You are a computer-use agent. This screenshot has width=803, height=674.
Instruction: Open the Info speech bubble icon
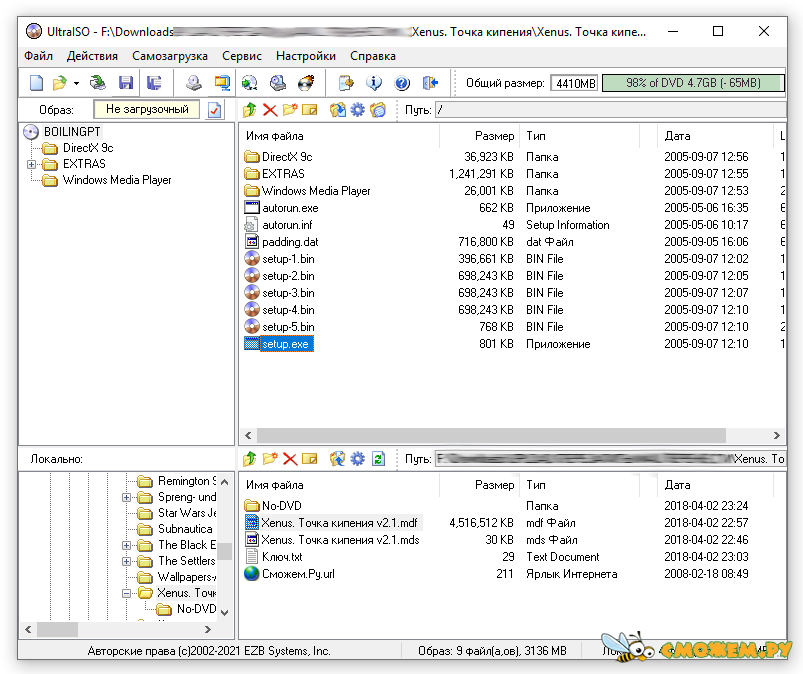374,82
